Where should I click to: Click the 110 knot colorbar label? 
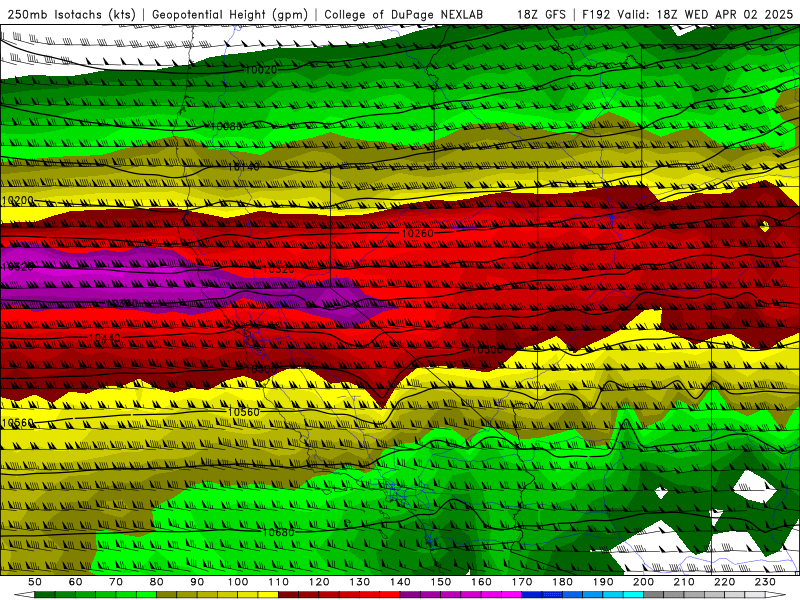(279, 582)
